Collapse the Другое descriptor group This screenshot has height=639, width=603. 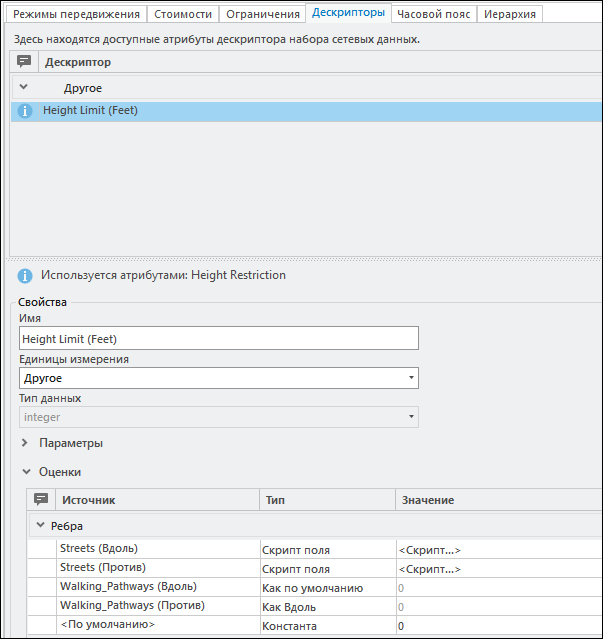[x=24, y=88]
